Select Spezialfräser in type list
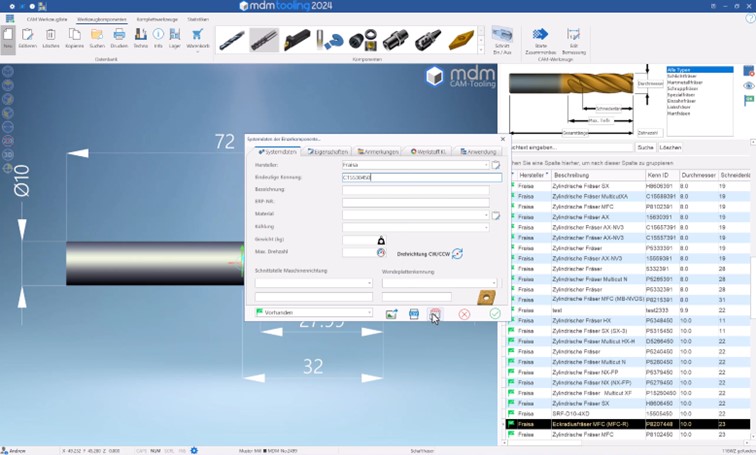This screenshot has height=455, width=756. 681,95
